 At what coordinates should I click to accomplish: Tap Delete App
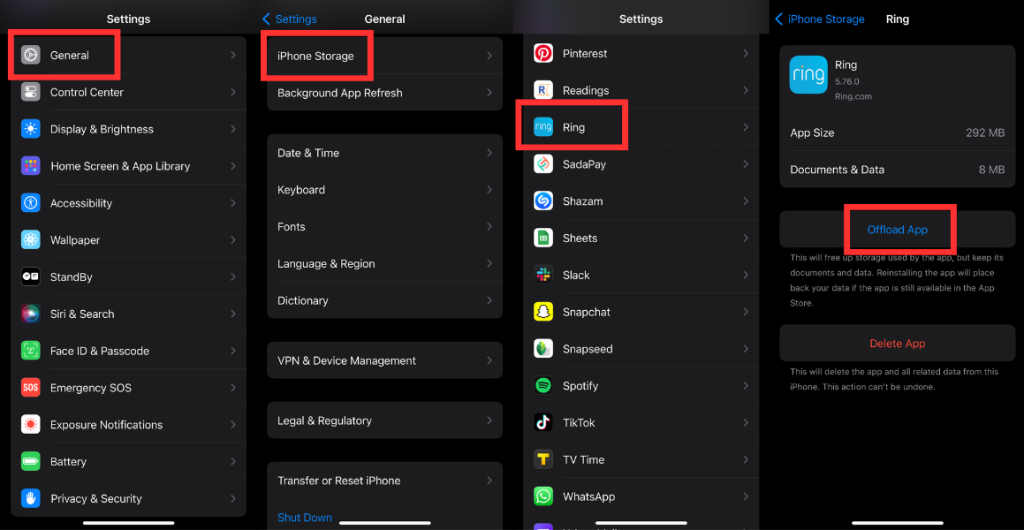click(897, 343)
